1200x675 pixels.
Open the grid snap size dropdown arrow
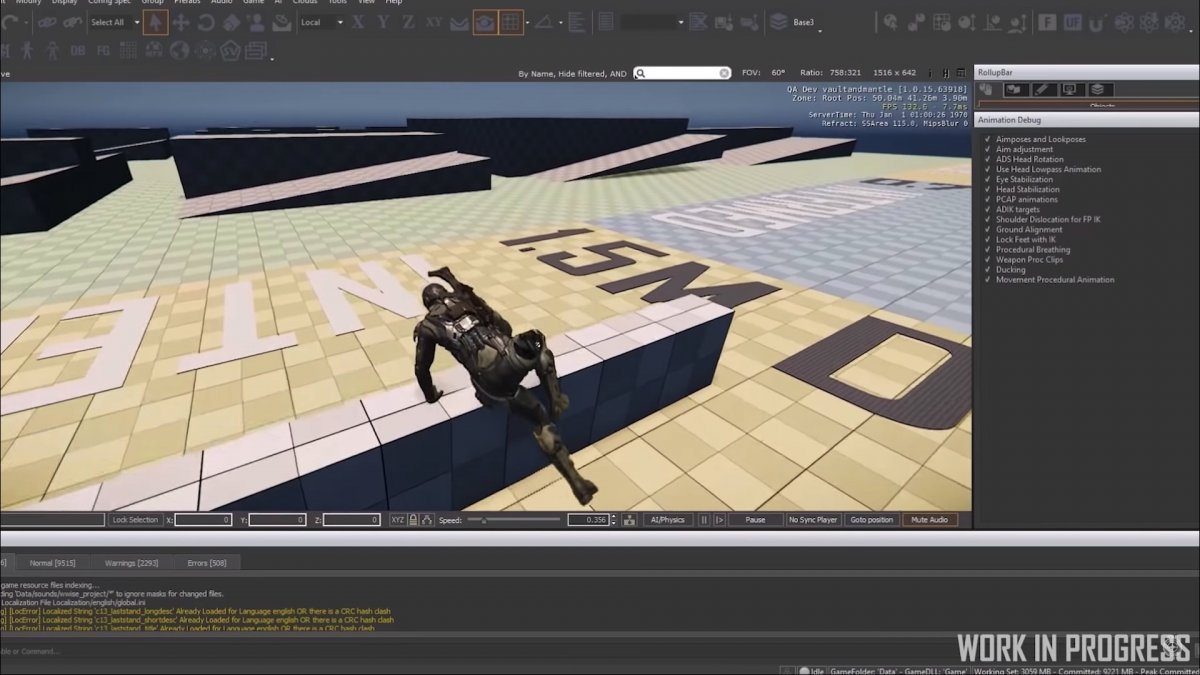(528, 22)
